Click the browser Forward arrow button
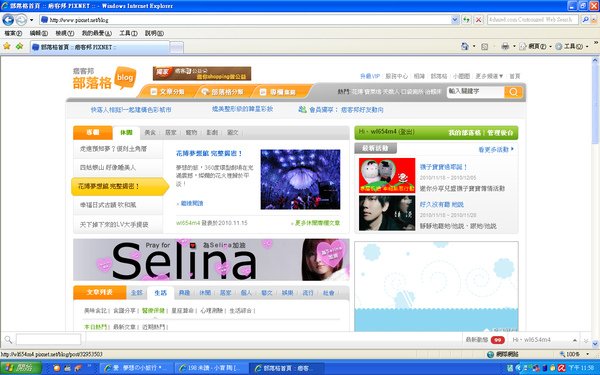Image resolution: width=600 pixels, height=375 pixels. (x=21, y=20)
